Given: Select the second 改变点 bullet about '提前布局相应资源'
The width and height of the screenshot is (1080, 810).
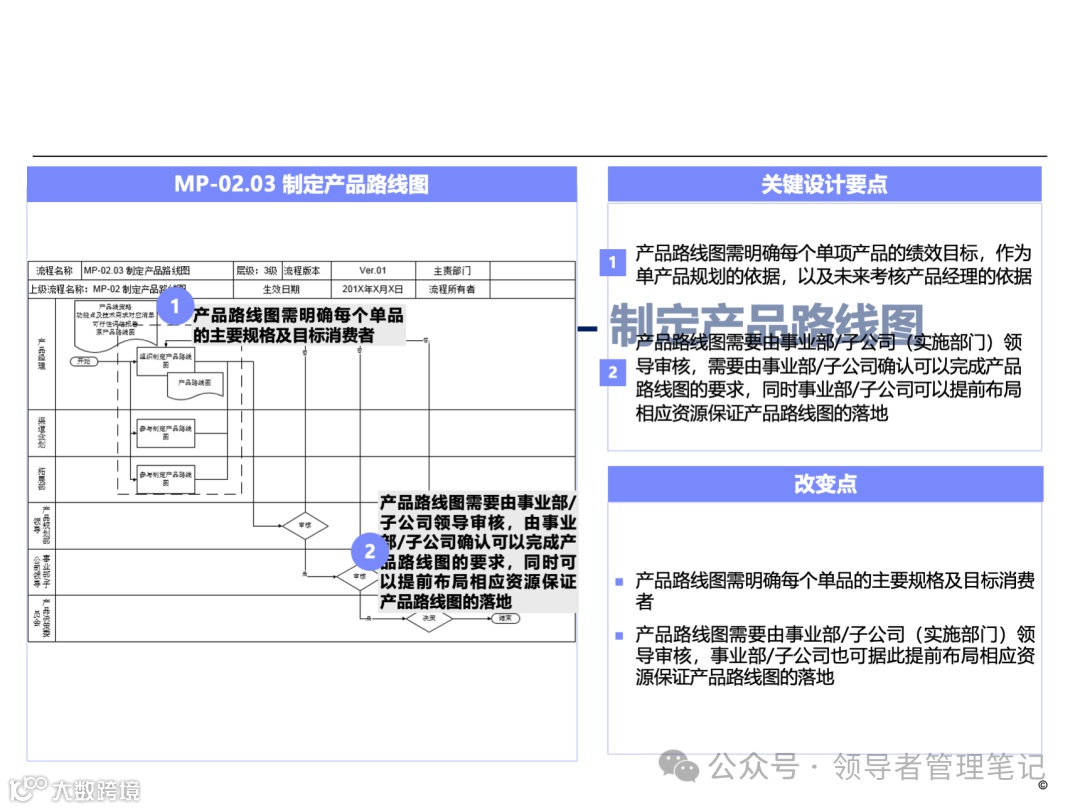Looking at the screenshot, I should [834, 655].
